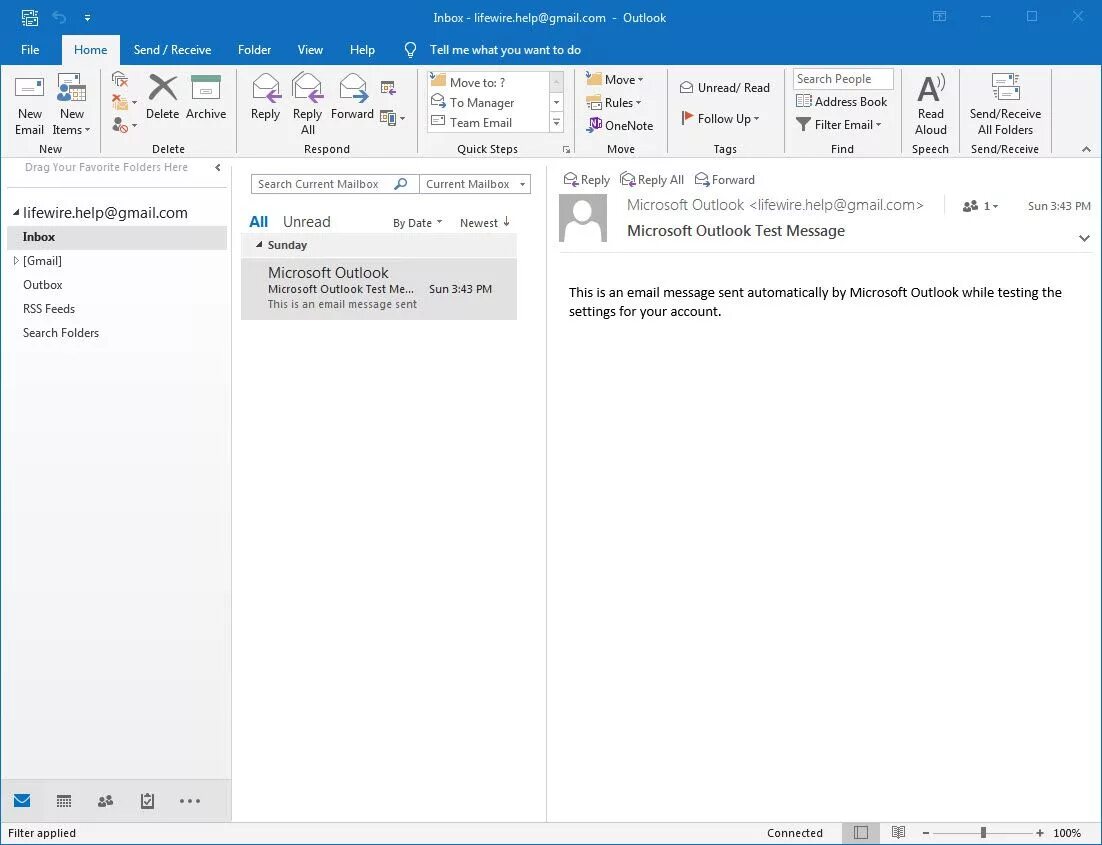Screen dimensions: 1102x845
Task: Open Manage Quick Steps dialog launcher
Action: tap(566, 149)
